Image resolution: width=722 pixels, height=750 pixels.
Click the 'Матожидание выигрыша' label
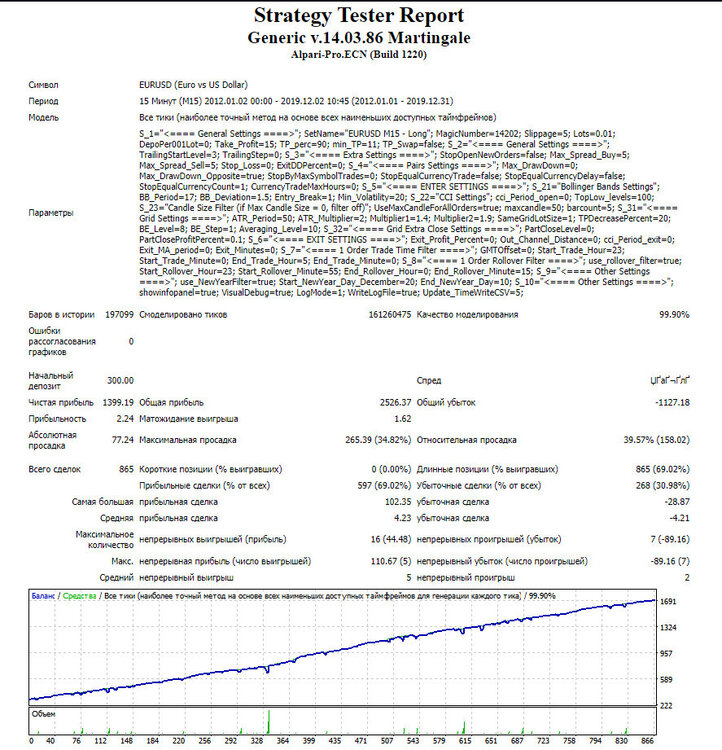[189, 419]
